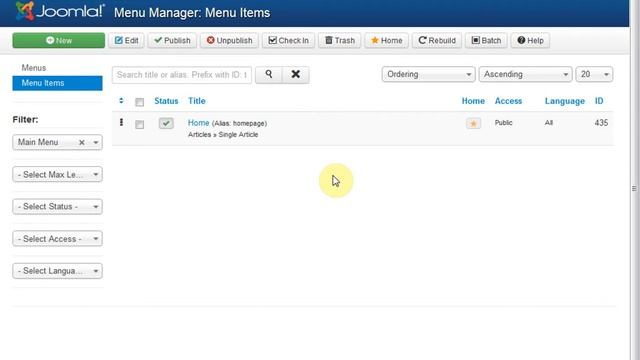Click the Language cell 'All' in Home row
This screenshot has height=360, width=640.
549,122
